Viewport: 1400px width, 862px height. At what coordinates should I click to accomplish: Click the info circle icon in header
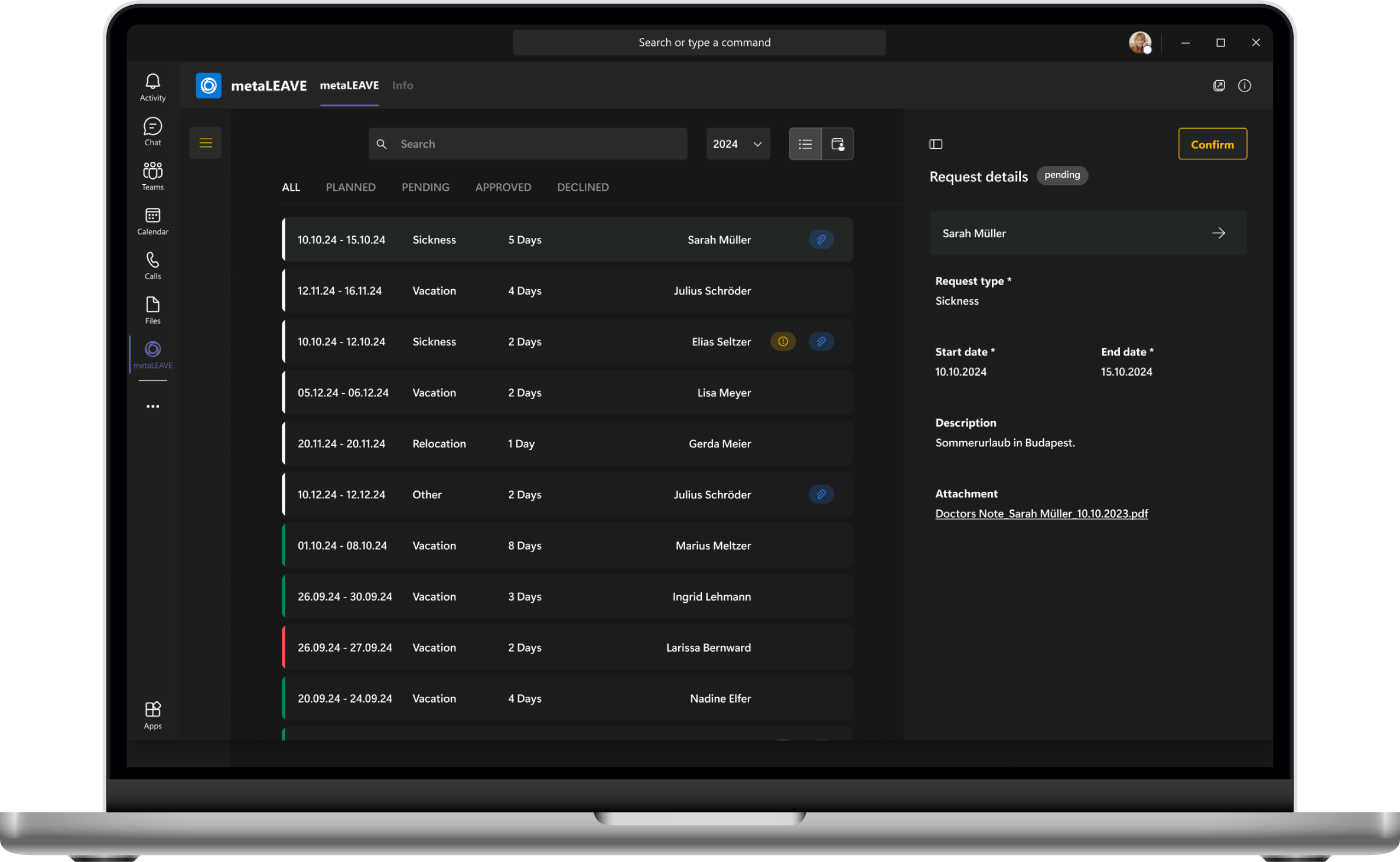[x=1244, y=86]
